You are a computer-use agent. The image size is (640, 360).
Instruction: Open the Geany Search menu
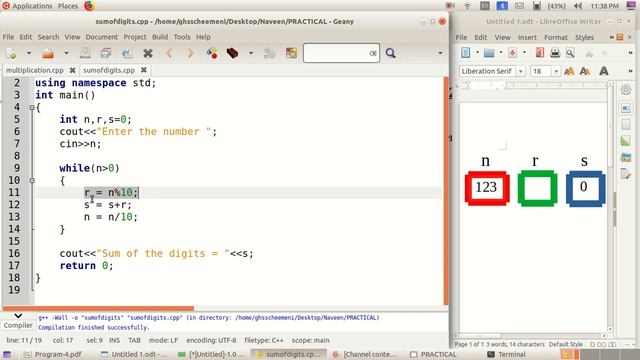[48, 37]
